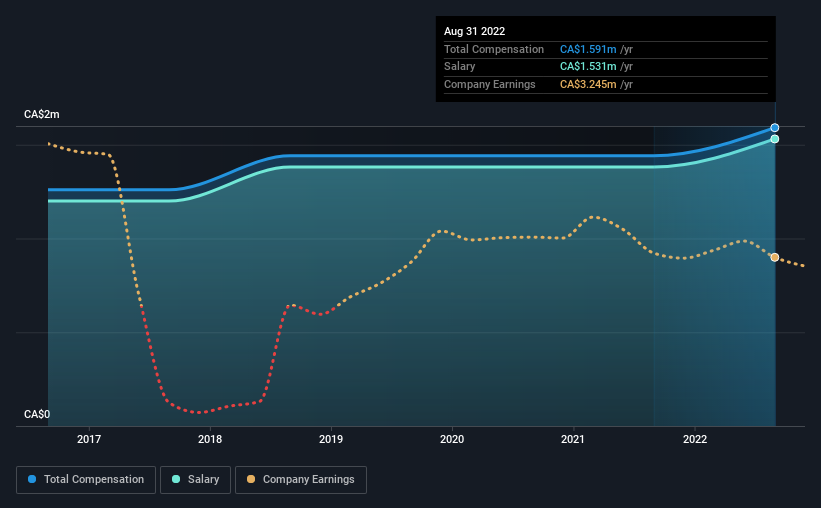Click the CA$2m y-axis label
This screenshot has width=821, height=508.
click(x=42, y=114)
